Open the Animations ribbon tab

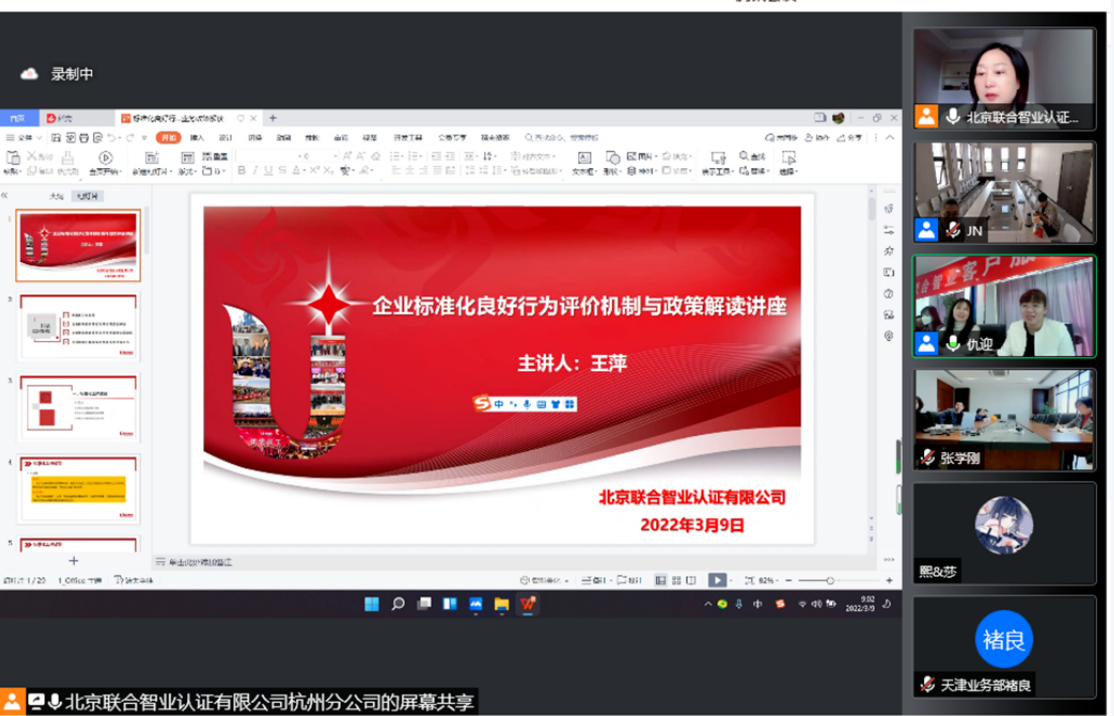pyautogui.click(x=283, y=138)
